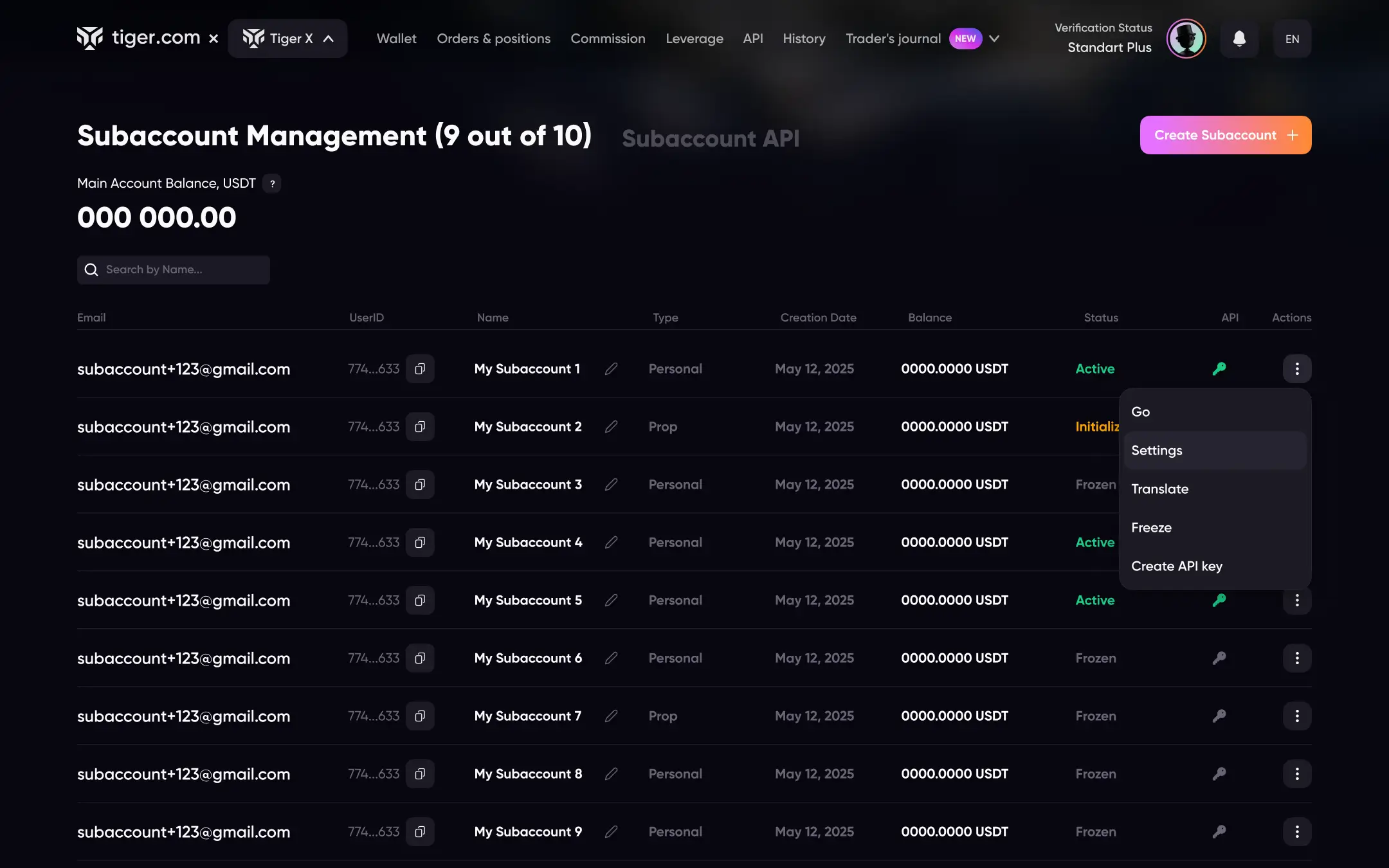Viewport: 1389px width, 868px height.
Task: Click the help icon next to Main Account Balance
Action: point(272,183)
